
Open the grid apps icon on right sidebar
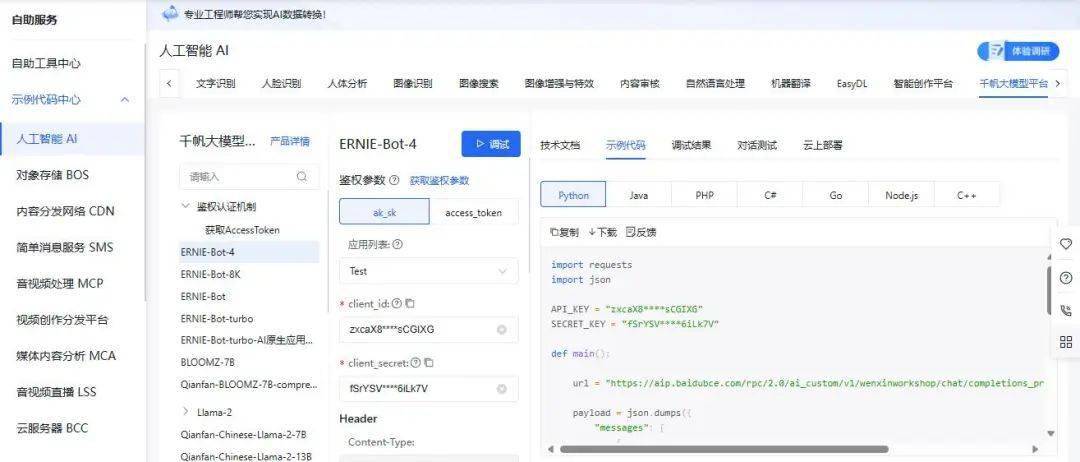point(1066,342)
